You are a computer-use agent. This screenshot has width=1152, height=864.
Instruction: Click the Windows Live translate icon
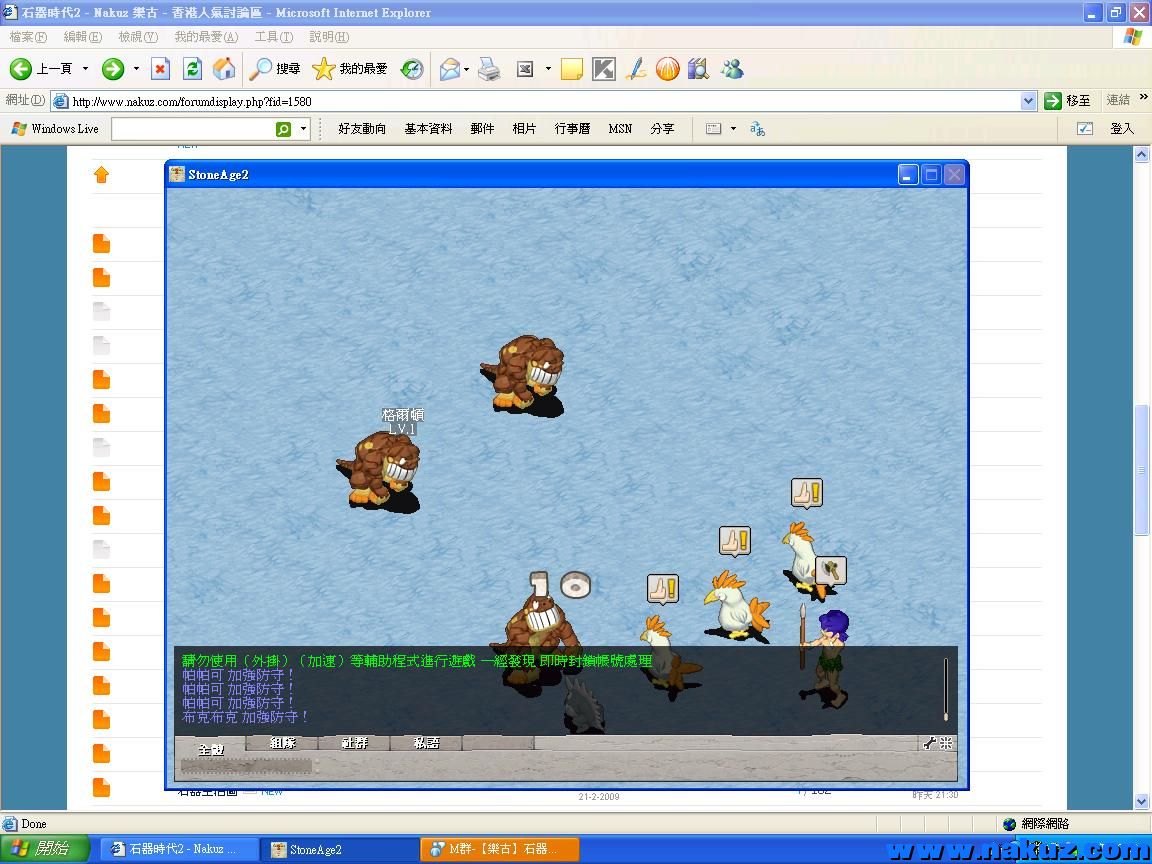[757, 129]
